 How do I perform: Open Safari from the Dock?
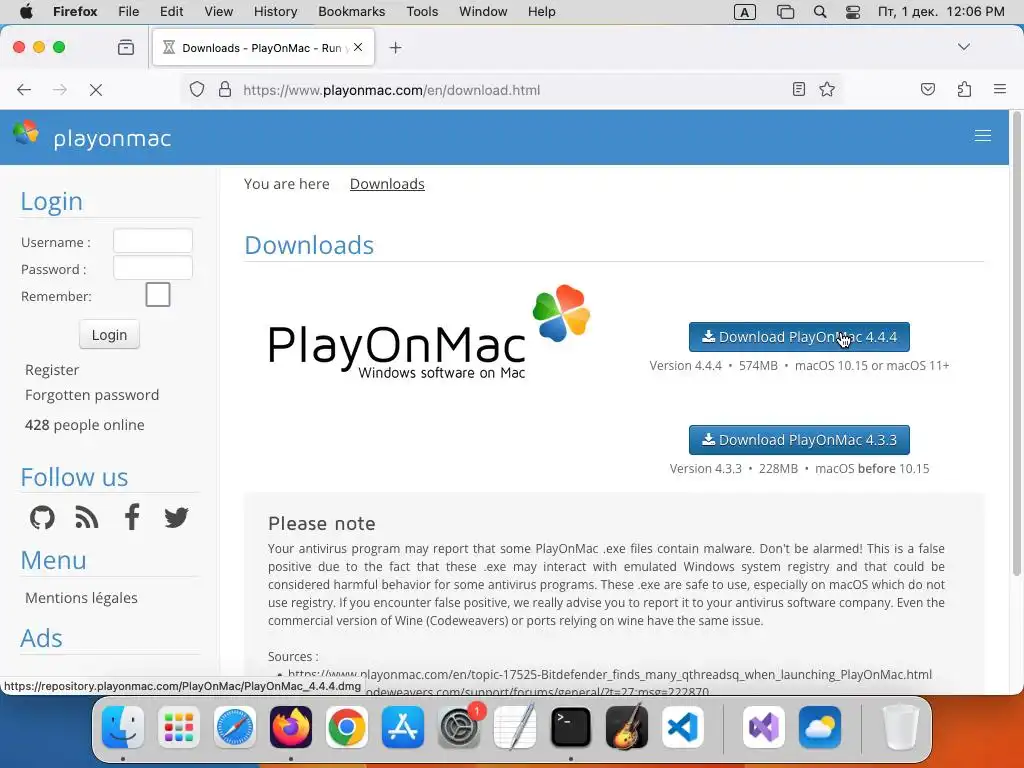[x=235, y=727]
